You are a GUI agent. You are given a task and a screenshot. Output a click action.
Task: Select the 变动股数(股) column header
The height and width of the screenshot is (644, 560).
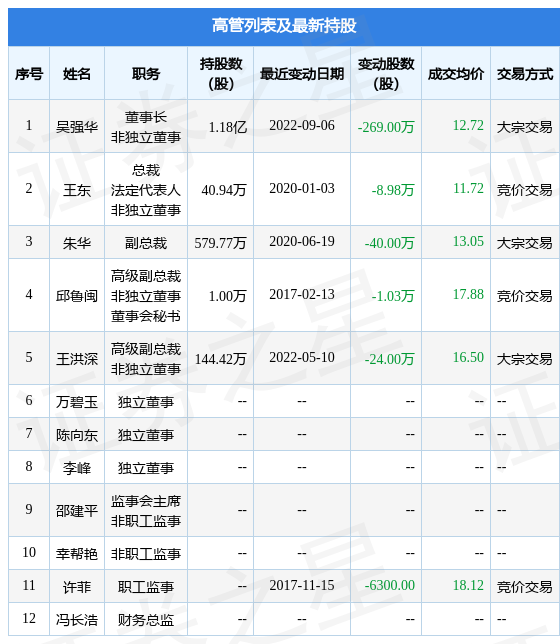(x=386, y=74)
